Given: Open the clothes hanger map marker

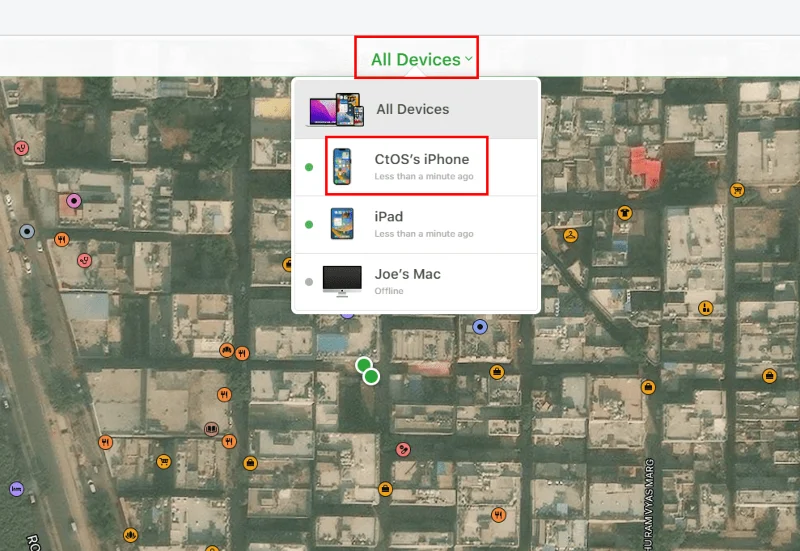Looking at the screenshot, I should [570, 235].
